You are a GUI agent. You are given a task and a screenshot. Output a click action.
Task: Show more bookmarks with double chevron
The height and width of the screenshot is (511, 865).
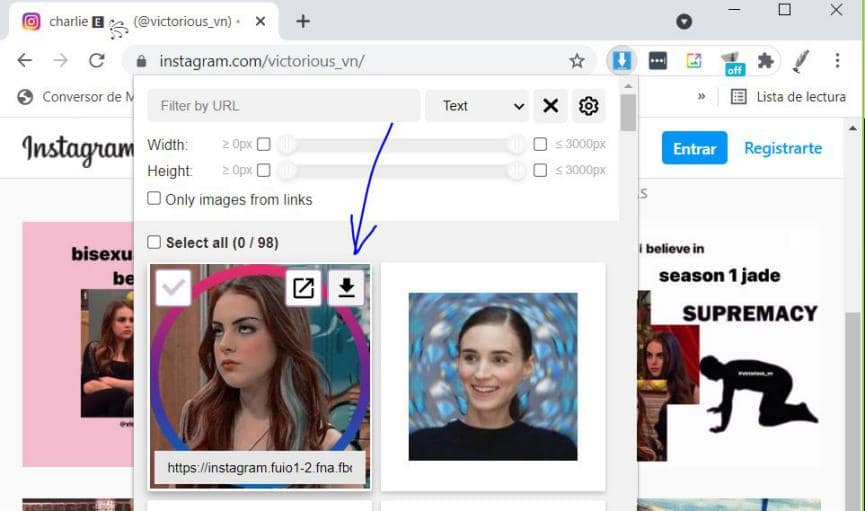[701, 97]
